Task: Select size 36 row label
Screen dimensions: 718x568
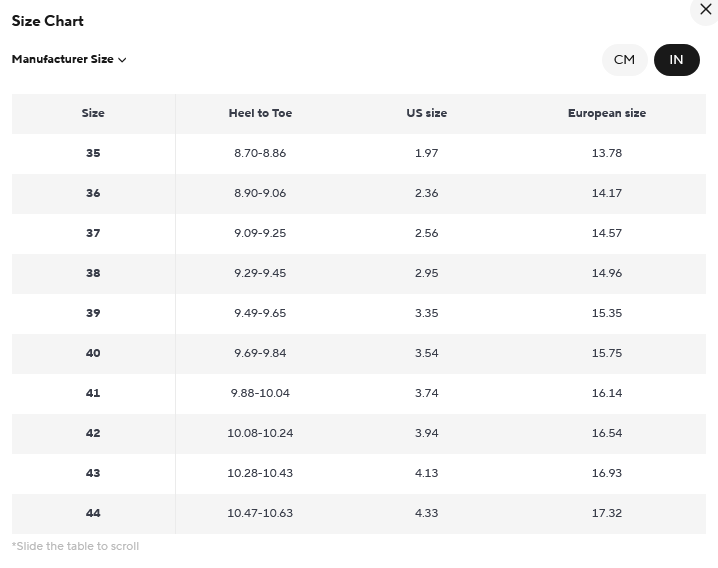Action: [93, 193]
